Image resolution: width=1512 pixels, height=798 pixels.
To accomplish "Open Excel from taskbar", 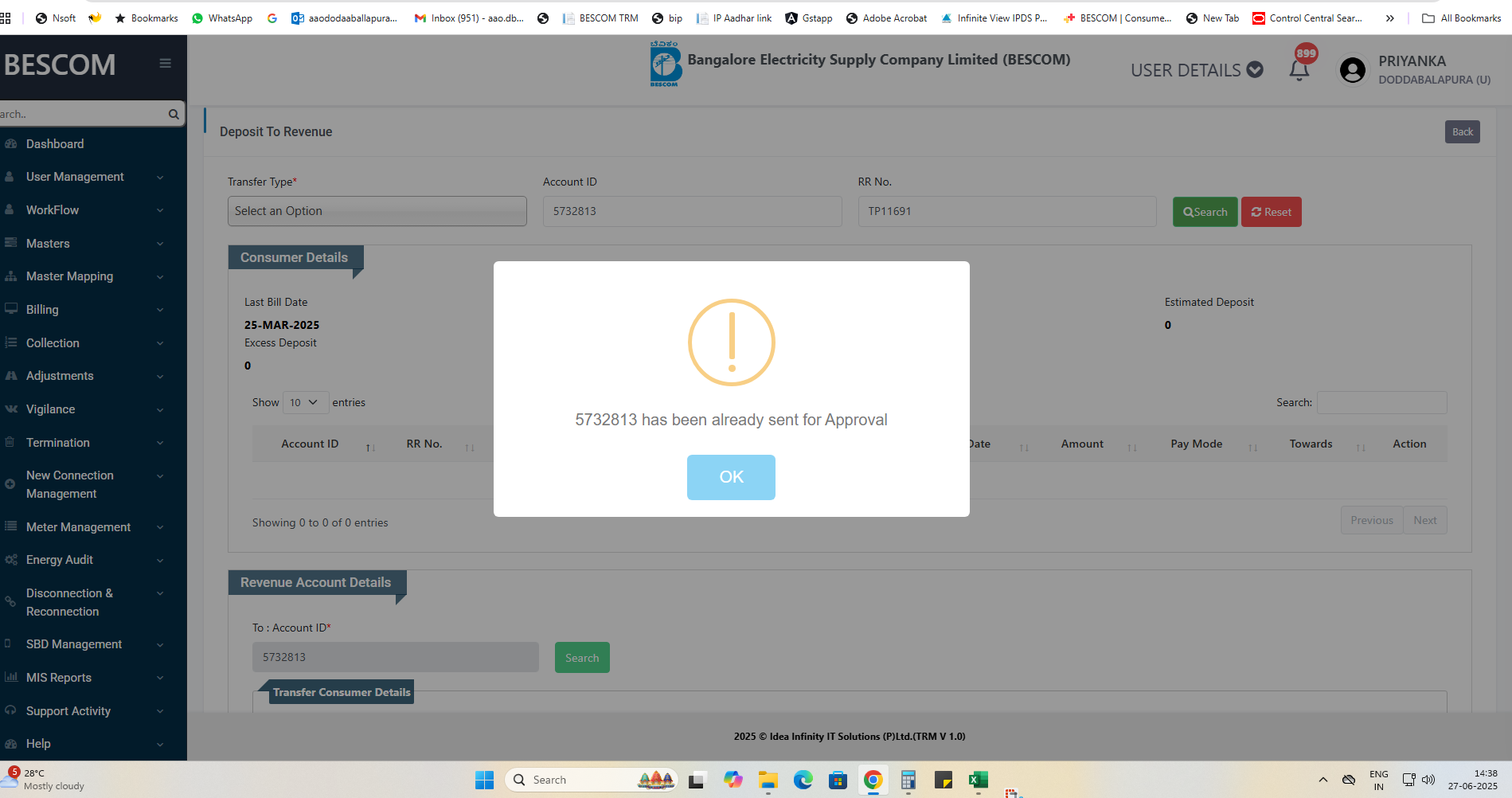I will coord(978,780).
